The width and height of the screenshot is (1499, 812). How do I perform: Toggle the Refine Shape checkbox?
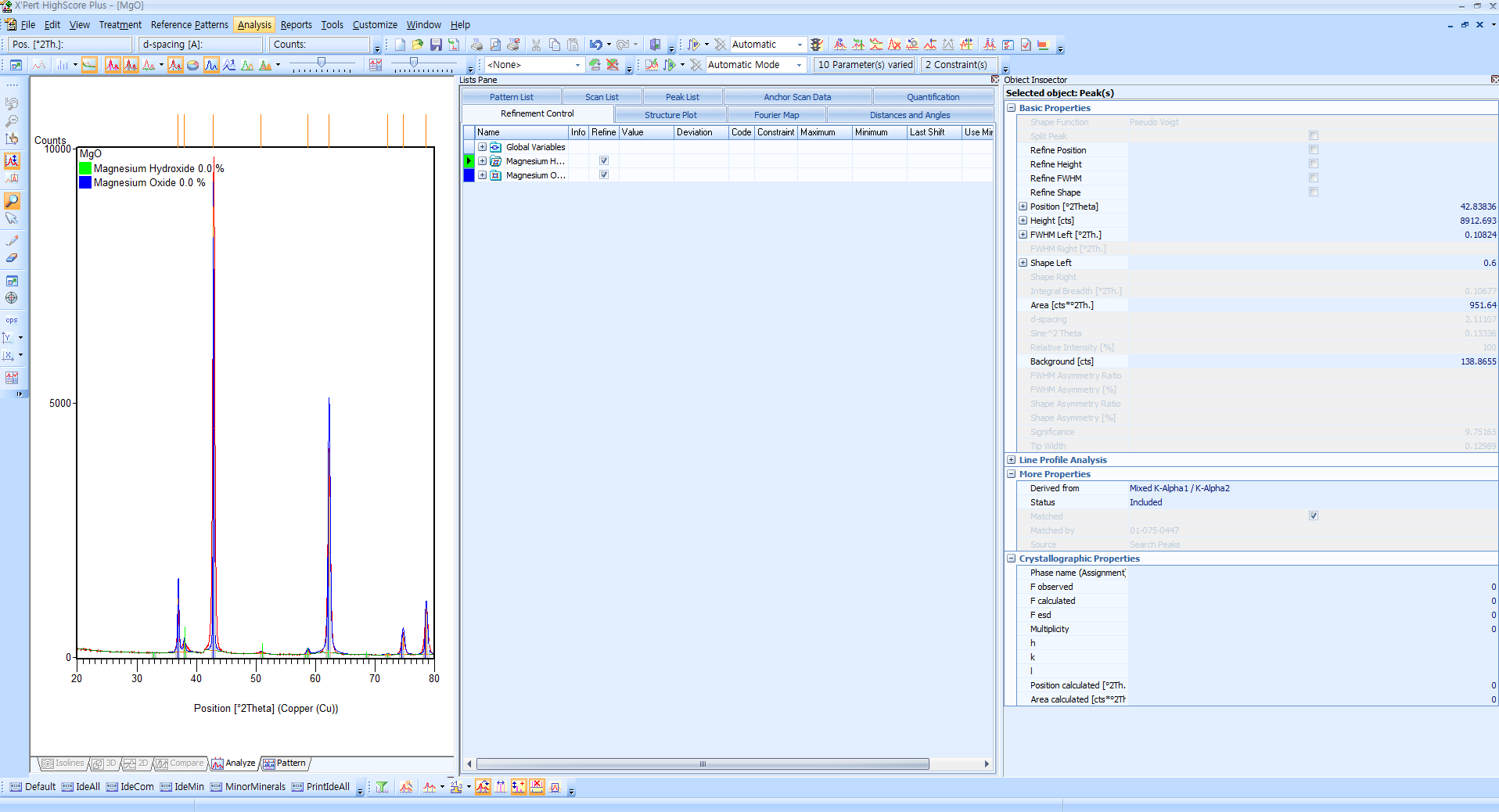1314,192
